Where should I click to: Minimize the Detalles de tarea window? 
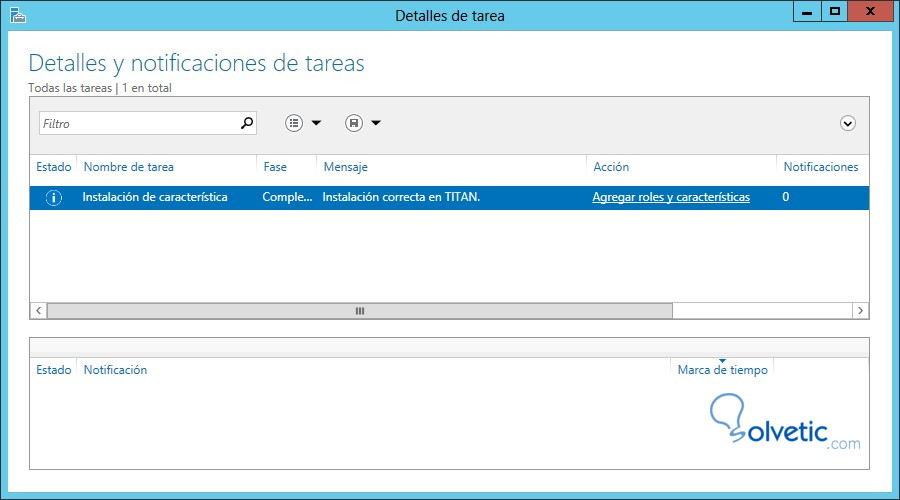coord(806,11)
